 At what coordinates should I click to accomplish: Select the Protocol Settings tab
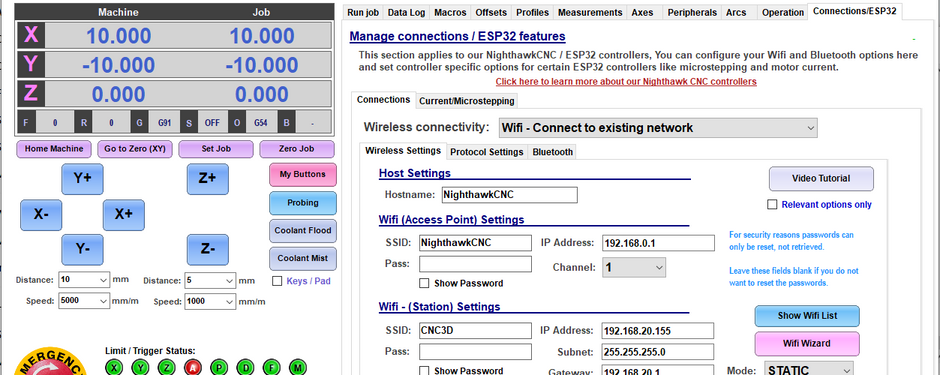click(x=487, y=152)
